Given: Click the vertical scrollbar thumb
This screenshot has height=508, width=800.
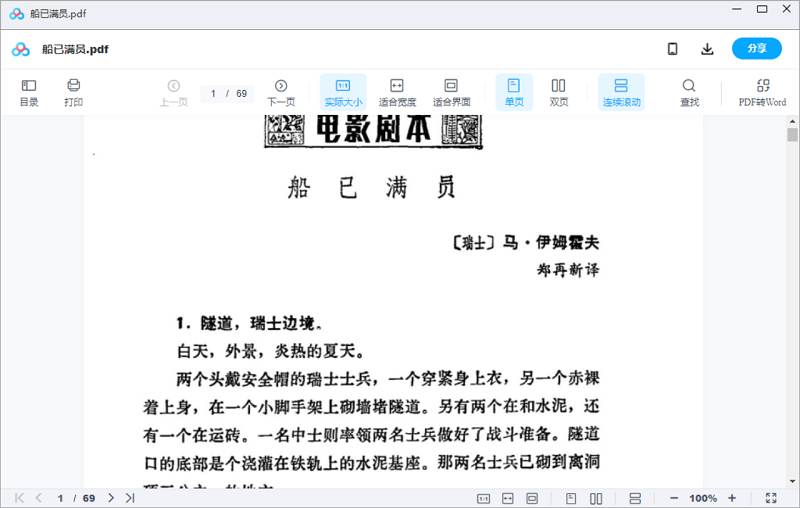Looking at the screenshot, I should coord(792,135).
